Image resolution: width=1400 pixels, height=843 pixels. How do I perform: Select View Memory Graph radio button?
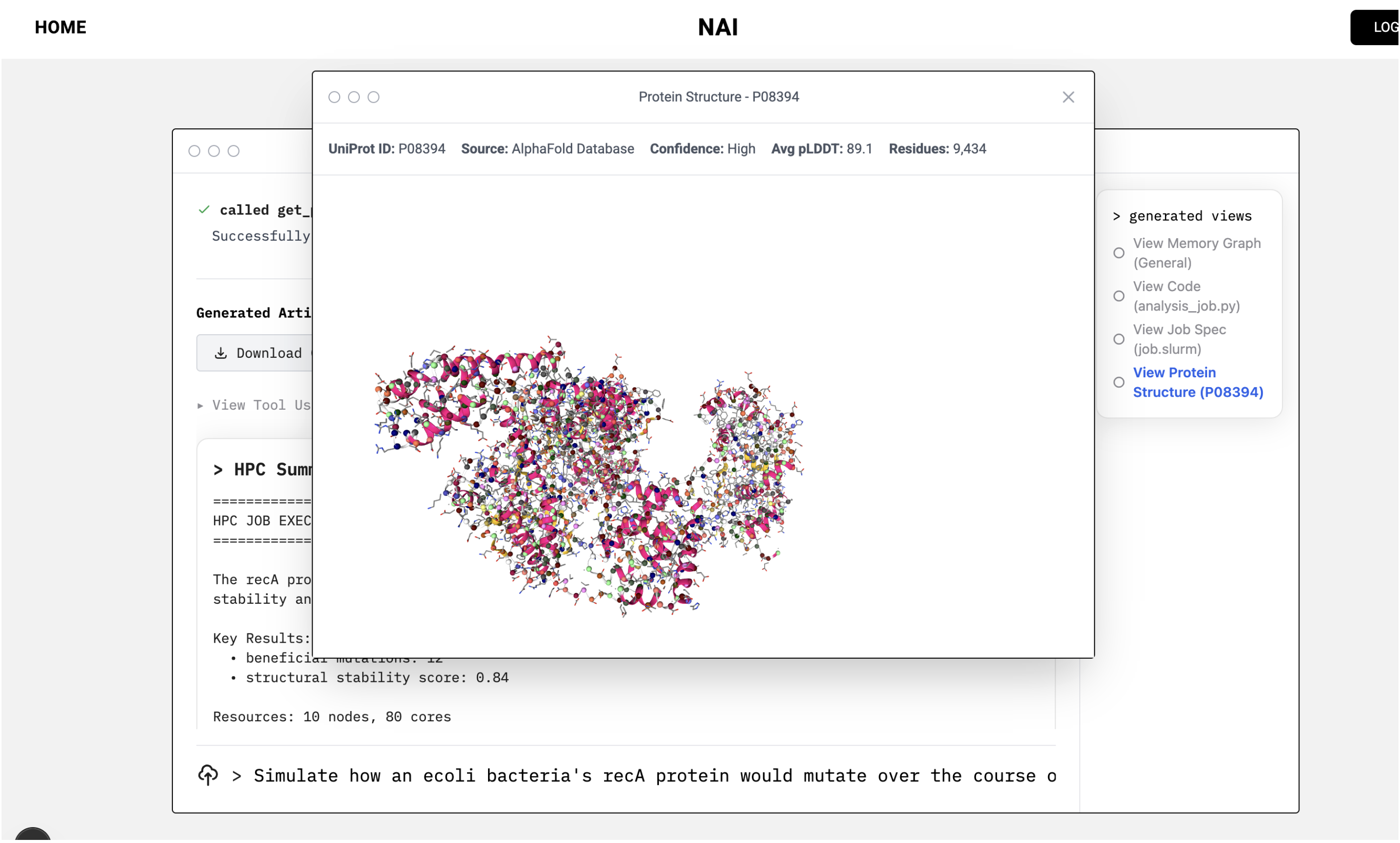[x=1118, y=253]
